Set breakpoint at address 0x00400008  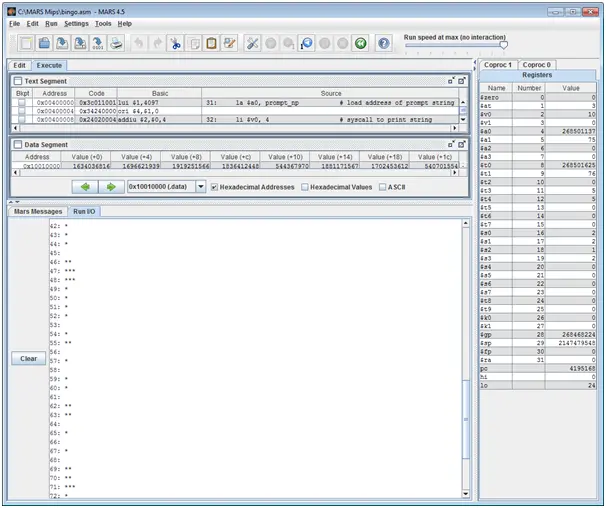point(22,119)
